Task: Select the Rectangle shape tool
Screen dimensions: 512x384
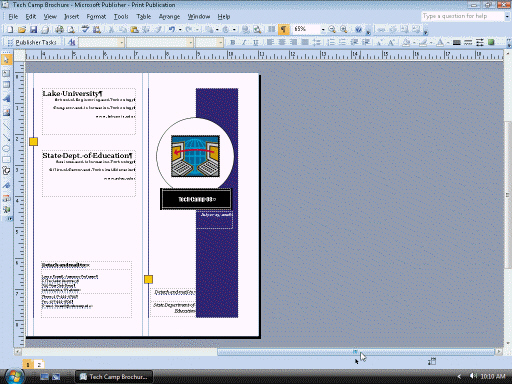Action: 6,160
